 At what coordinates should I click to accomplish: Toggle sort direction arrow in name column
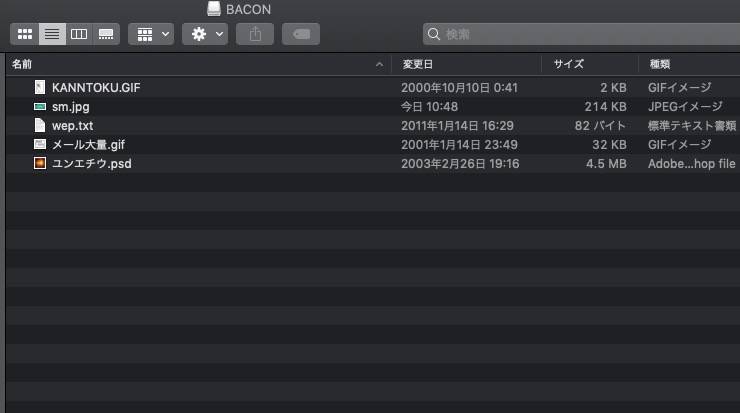tap(379, 65)
